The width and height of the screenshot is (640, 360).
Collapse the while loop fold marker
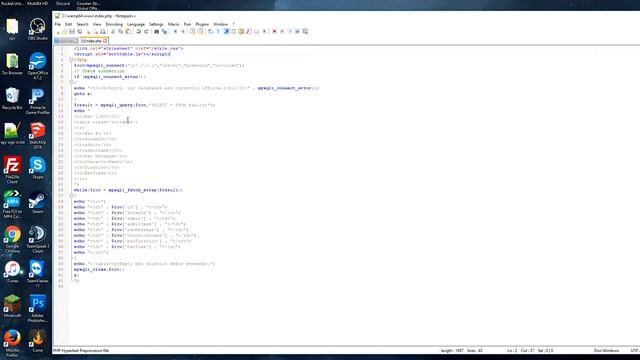point(71,196)
